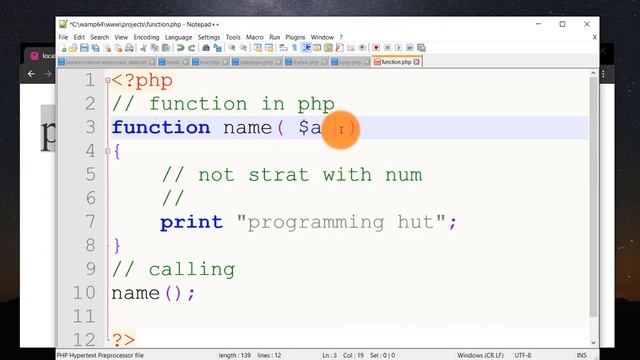Click the Zoom In toolbar icon
Image resolution: width=640 pixels, height=360 pixels.
click(x=232, y=48)
